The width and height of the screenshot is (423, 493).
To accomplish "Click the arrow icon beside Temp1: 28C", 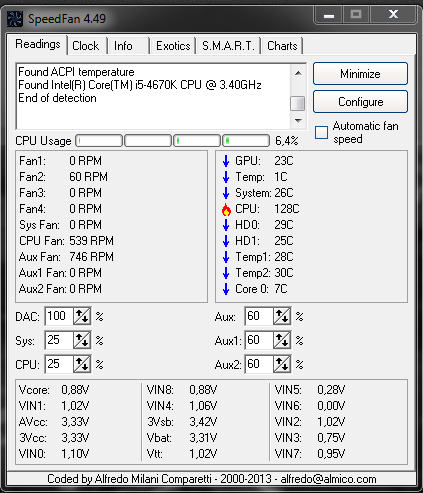I will tap(226, 257).
